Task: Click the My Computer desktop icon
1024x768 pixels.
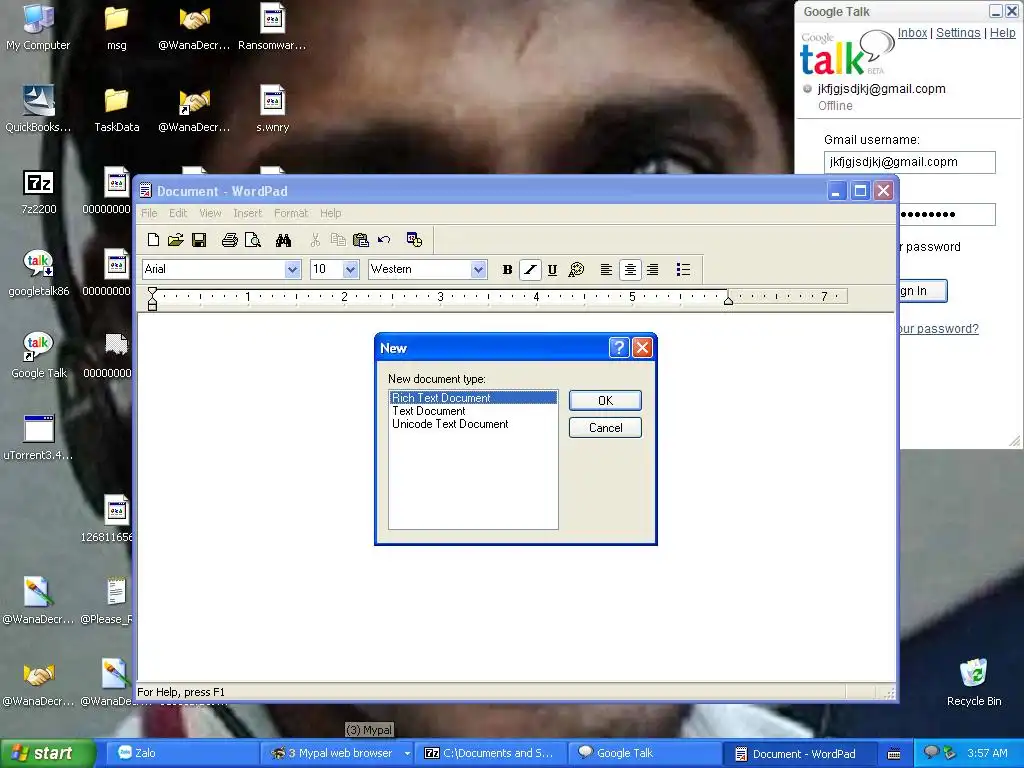Action: click(38, 27)
